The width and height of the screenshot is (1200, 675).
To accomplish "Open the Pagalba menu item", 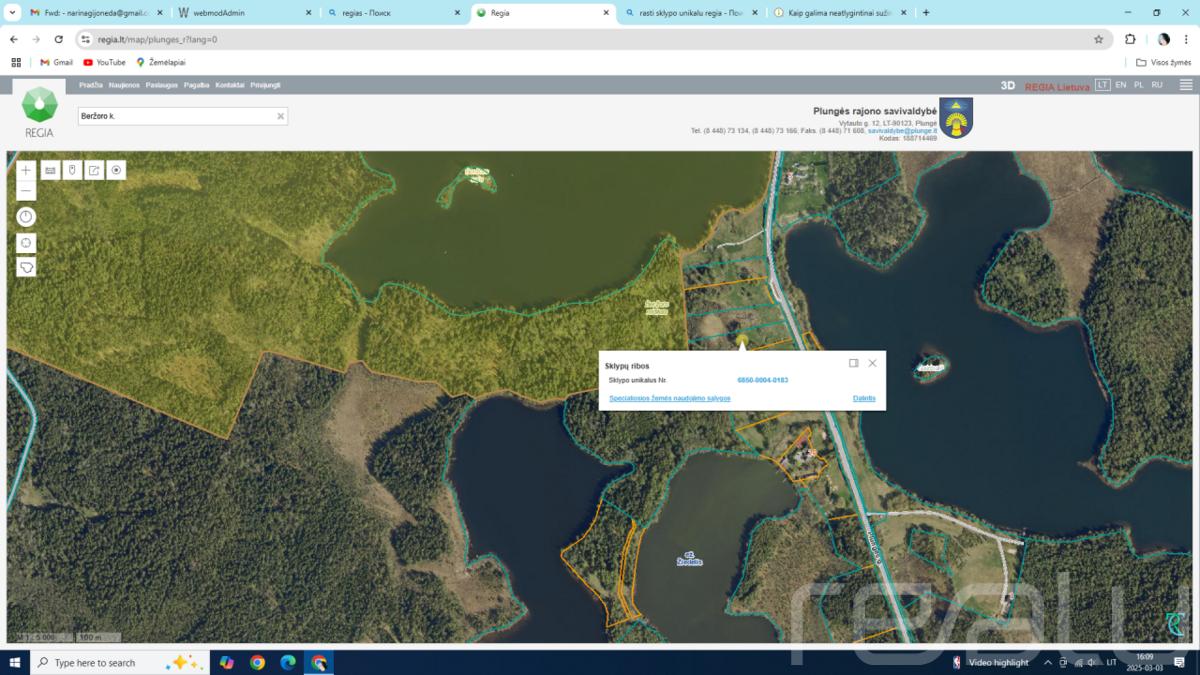I will (x=197, y=85).
